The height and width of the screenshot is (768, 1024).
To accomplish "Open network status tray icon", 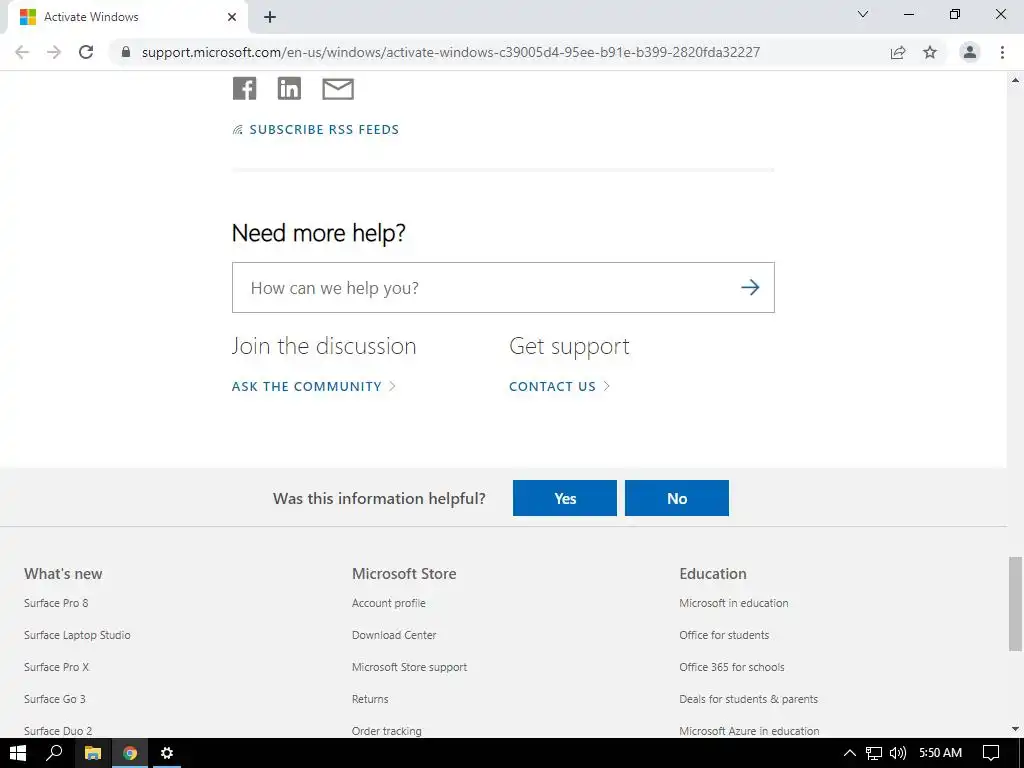I will click(x=874, y=753).
